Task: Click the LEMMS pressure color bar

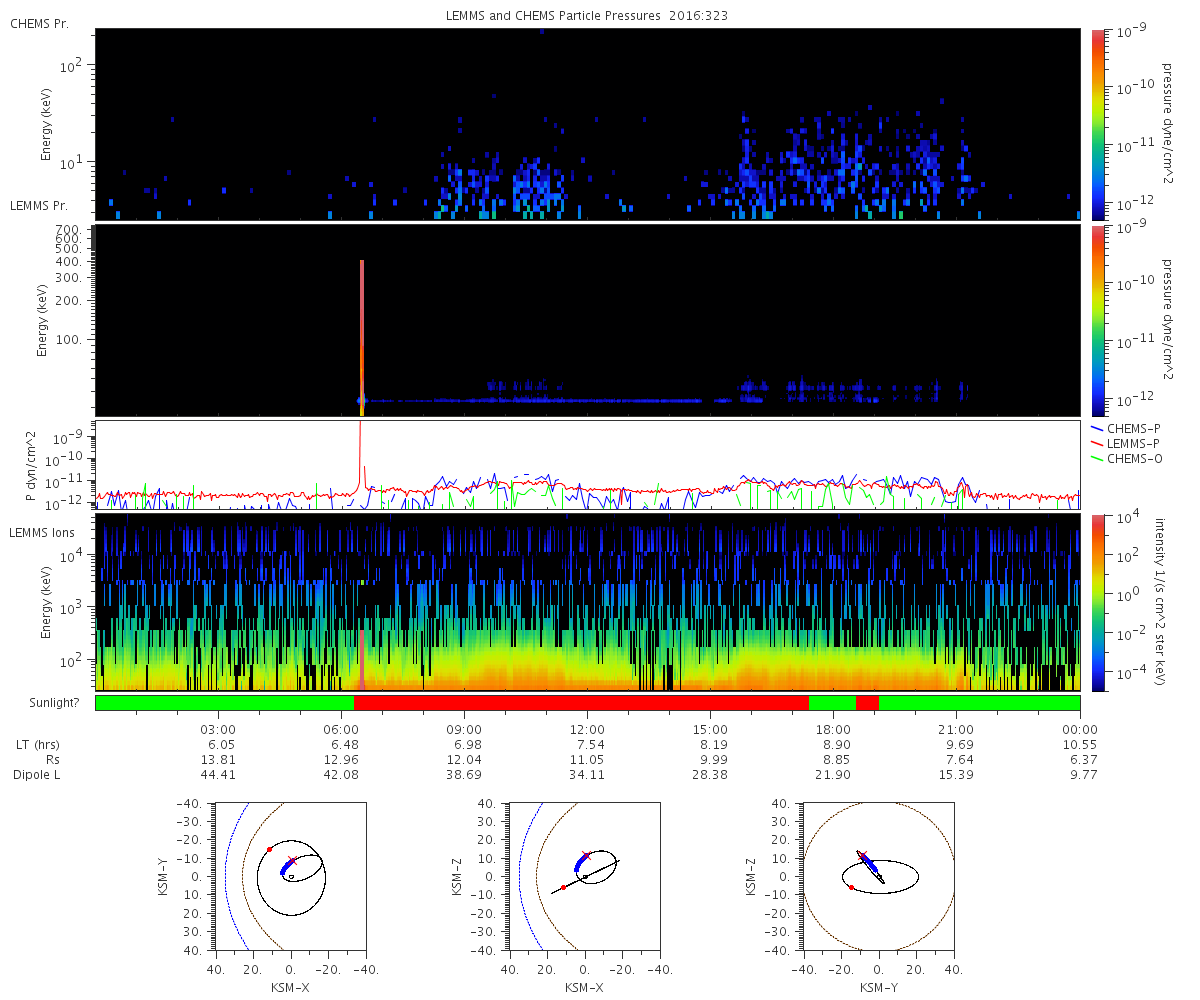Action: pyautogui.click(x=1098, y=320)
